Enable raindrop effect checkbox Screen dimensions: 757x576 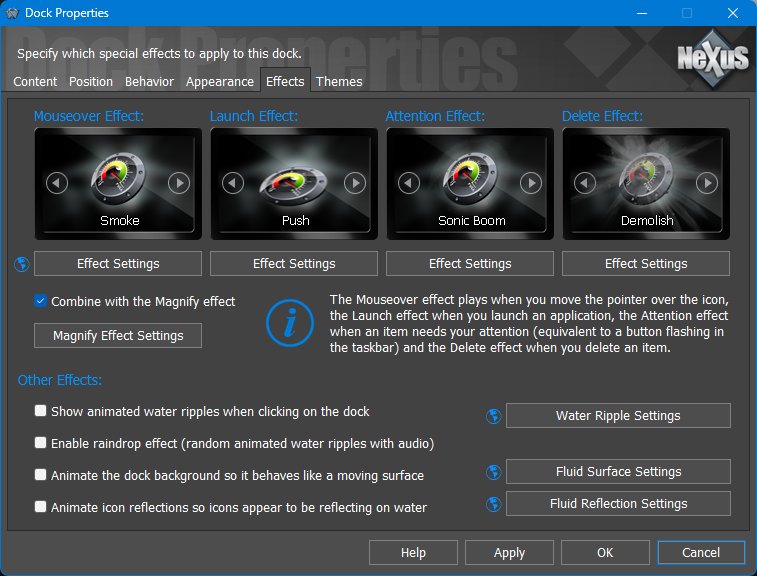(41, 443)
